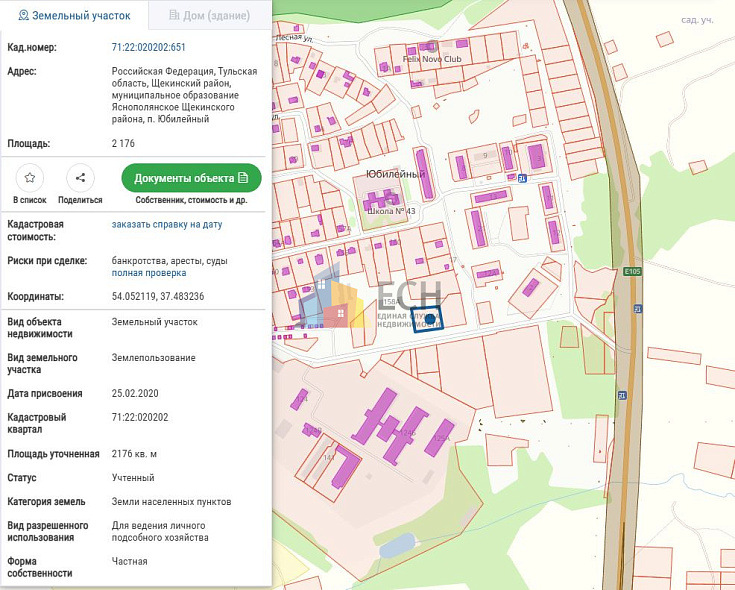Image resolution: width=735 pixels, height=590 pixels.
Task: Click the blue pond on the map
Action: point(397,545)
